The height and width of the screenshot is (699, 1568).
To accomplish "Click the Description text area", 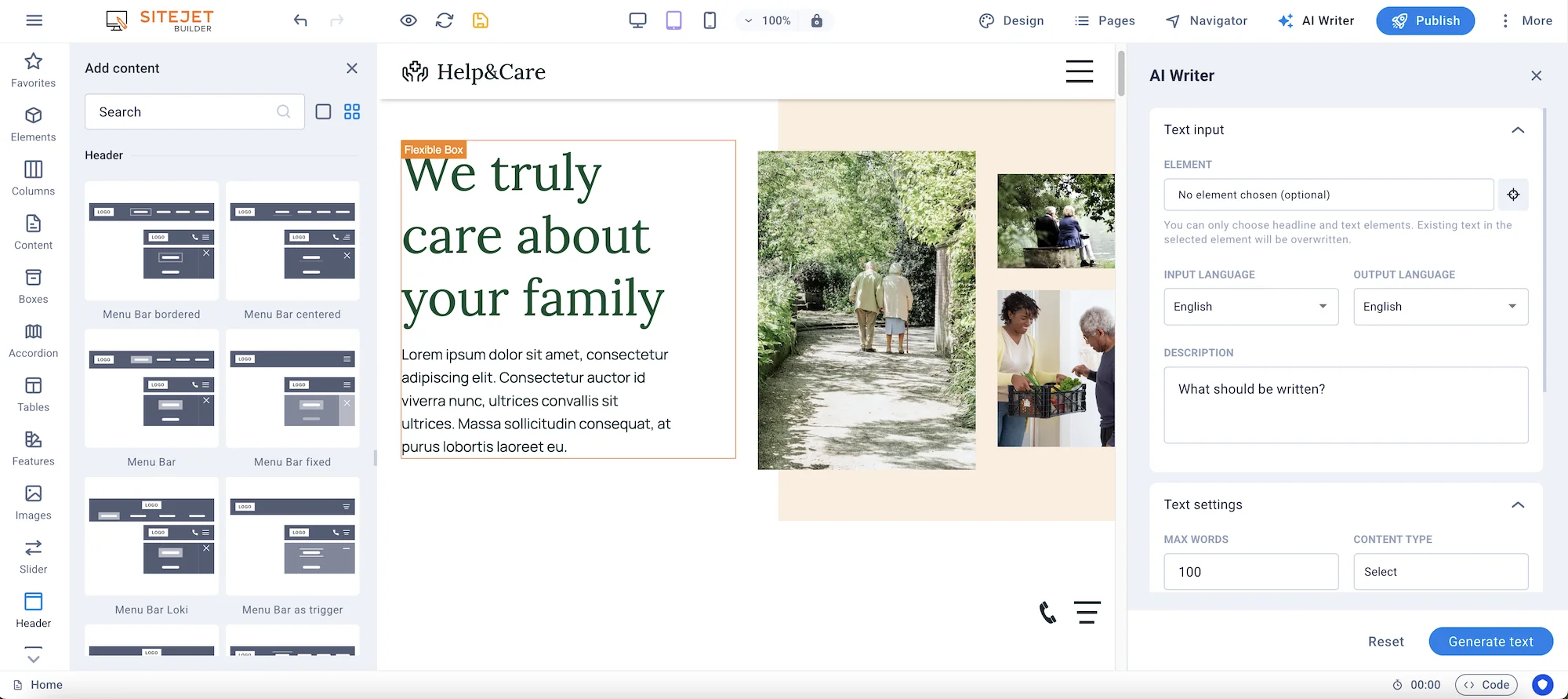I will [1346, 405].
